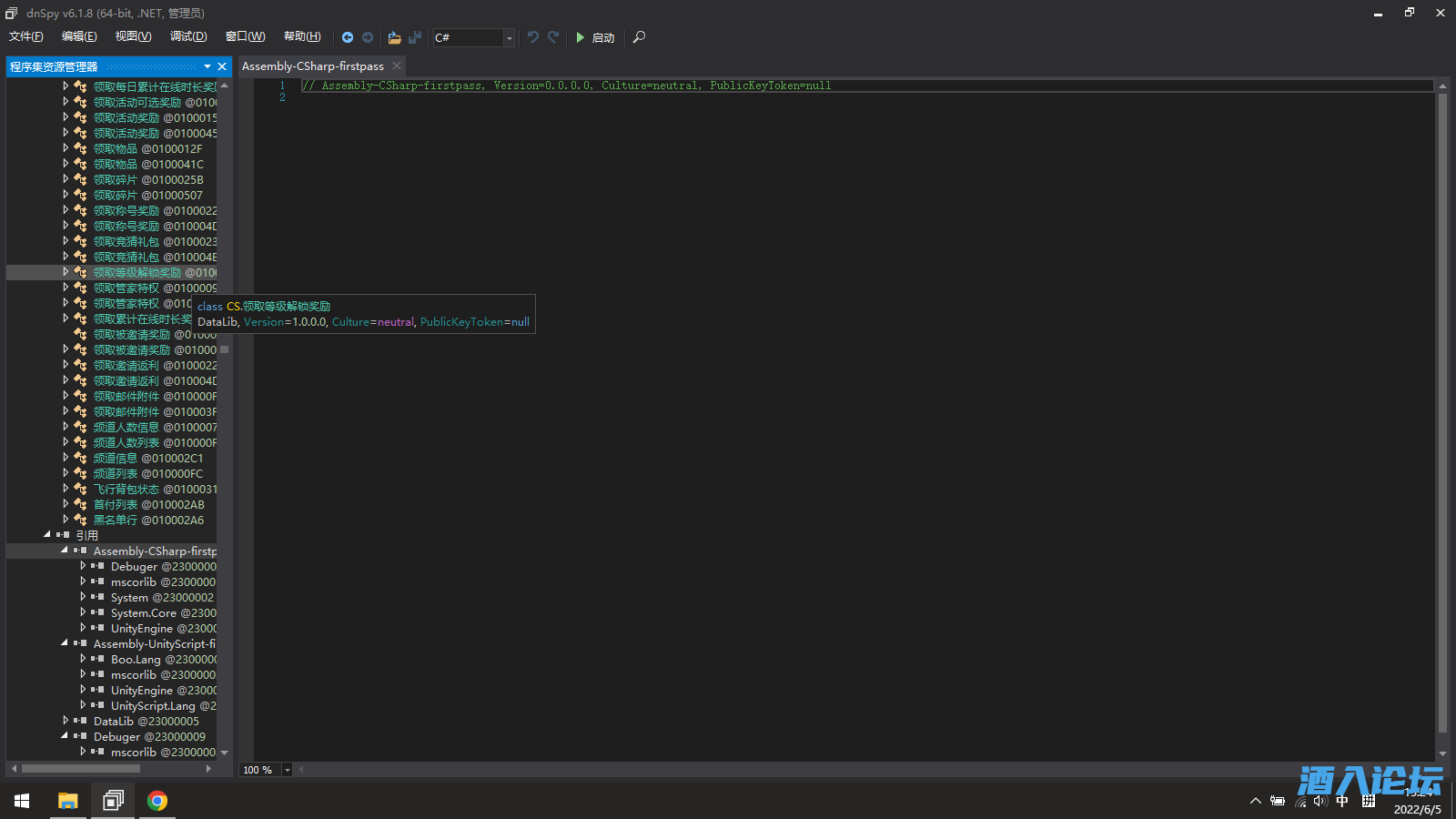
Task: Switch to the Assembly-CSharp-firstpass tab
Action: pos(312,66)
